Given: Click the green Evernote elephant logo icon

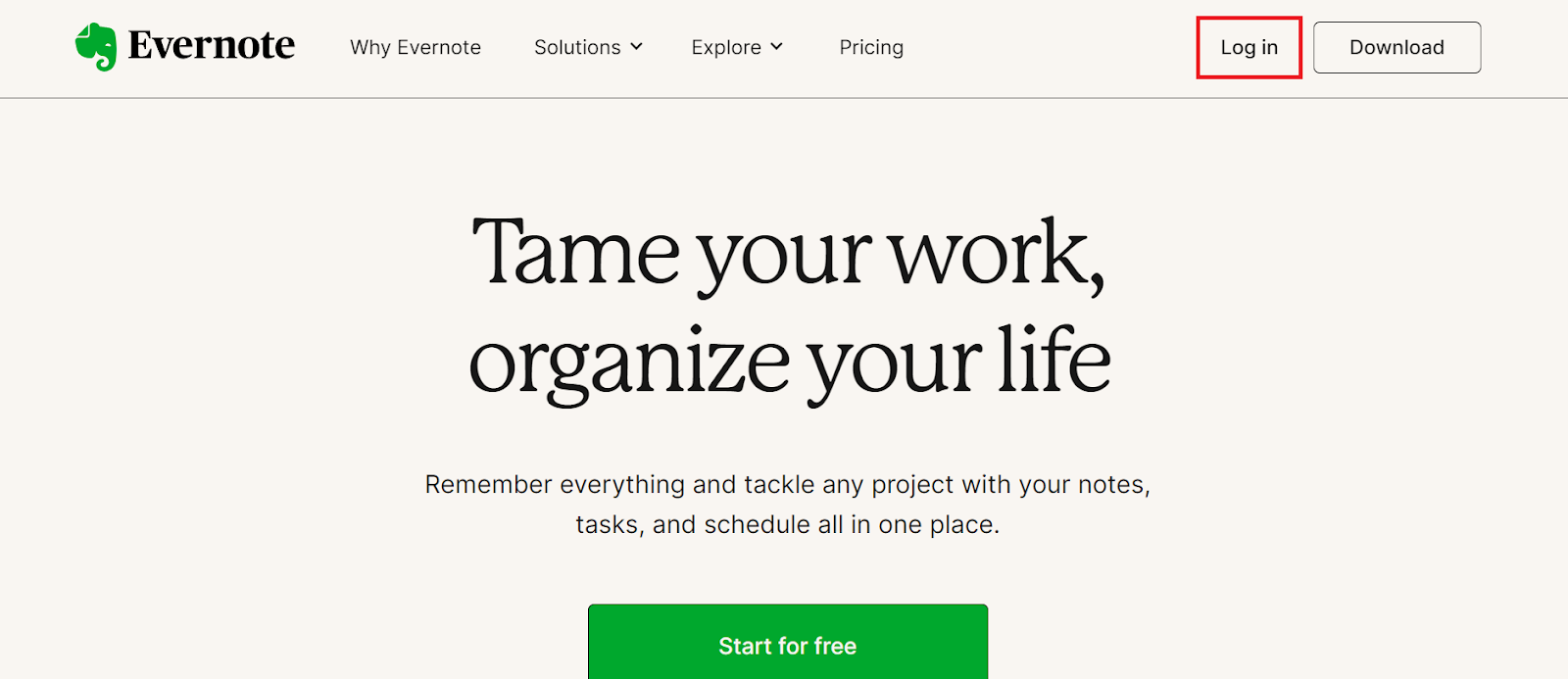Looking at the screenshot, I should pyautogui.click(x=96, y=47).
